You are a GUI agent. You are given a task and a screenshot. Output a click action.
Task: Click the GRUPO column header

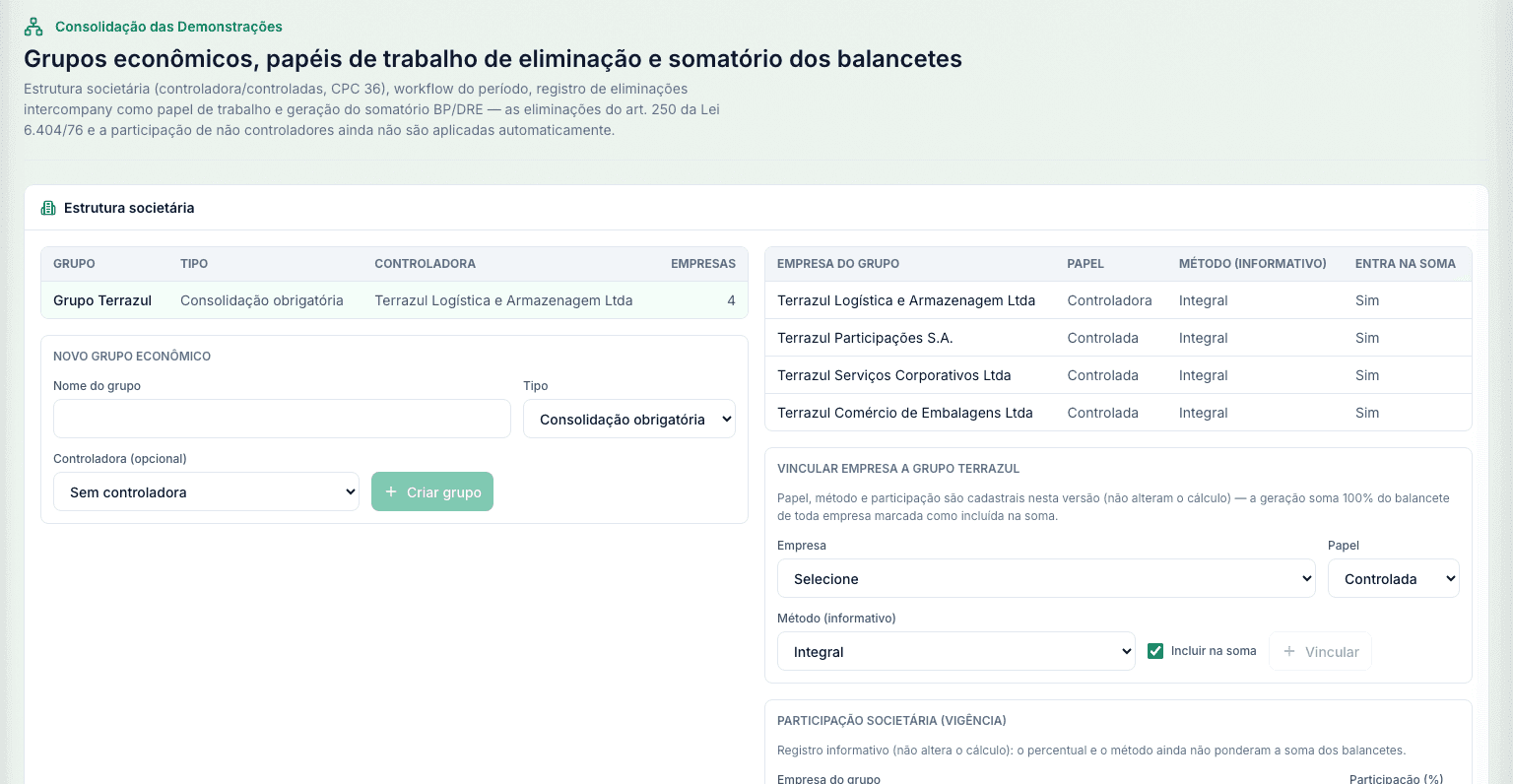coord(74,264)
